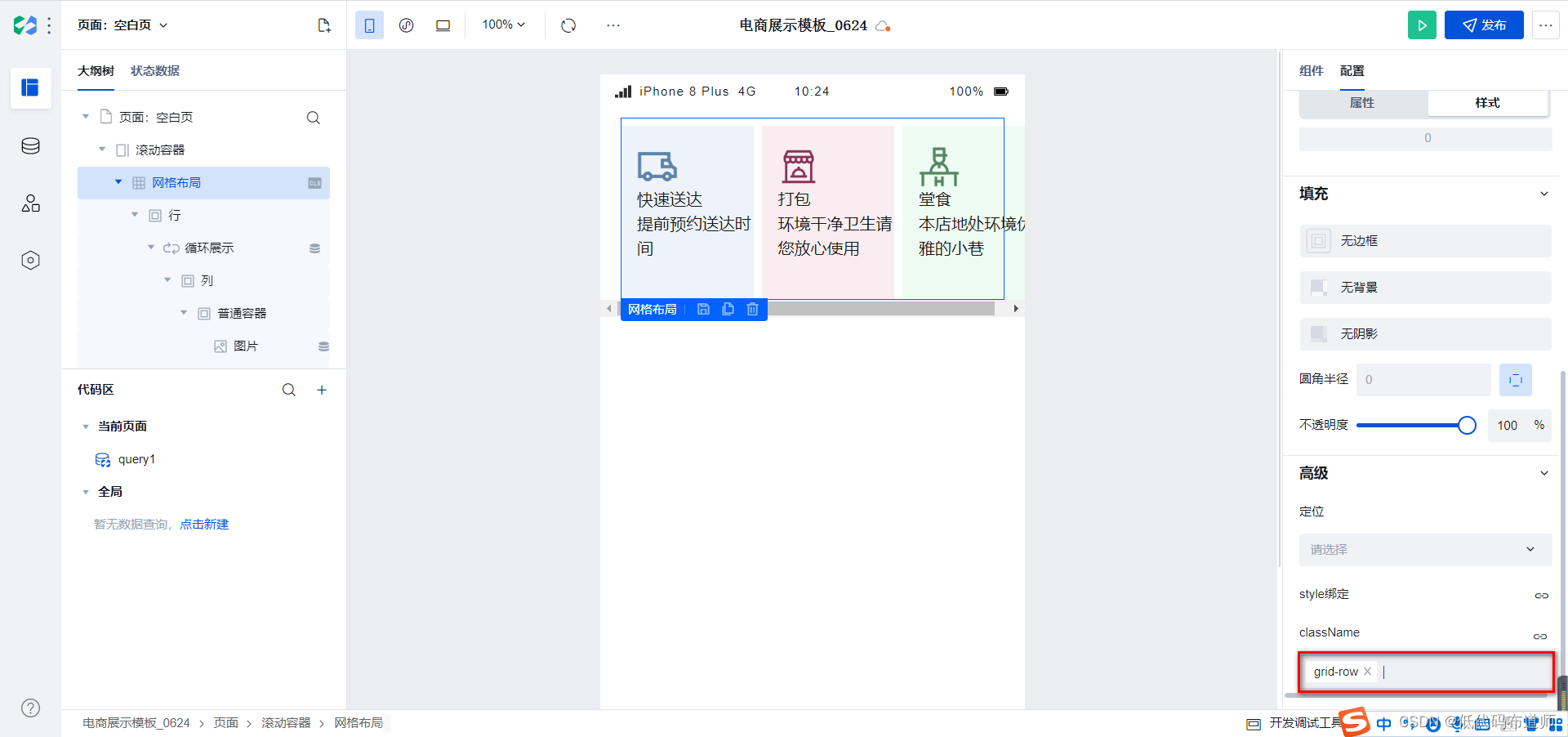Add new code with plus icon
Image resolution: width=1568 pixels, height=737 pixels.
pyautogui.click(x=322, y=390)
